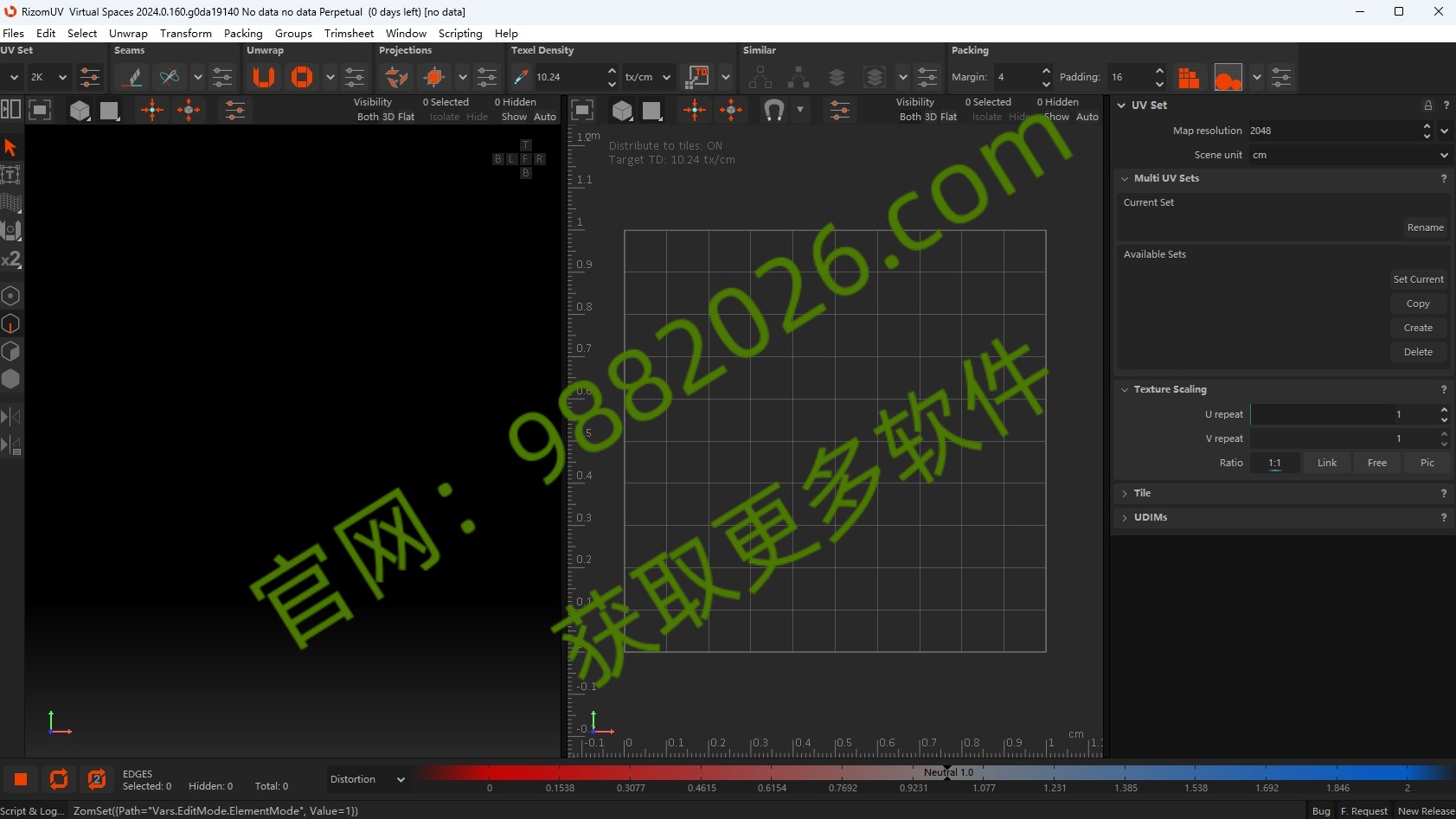The width and height of the screenshot is (1456, 819).
Task: Toggle the Link ratio option
Action: [1327, 463]
